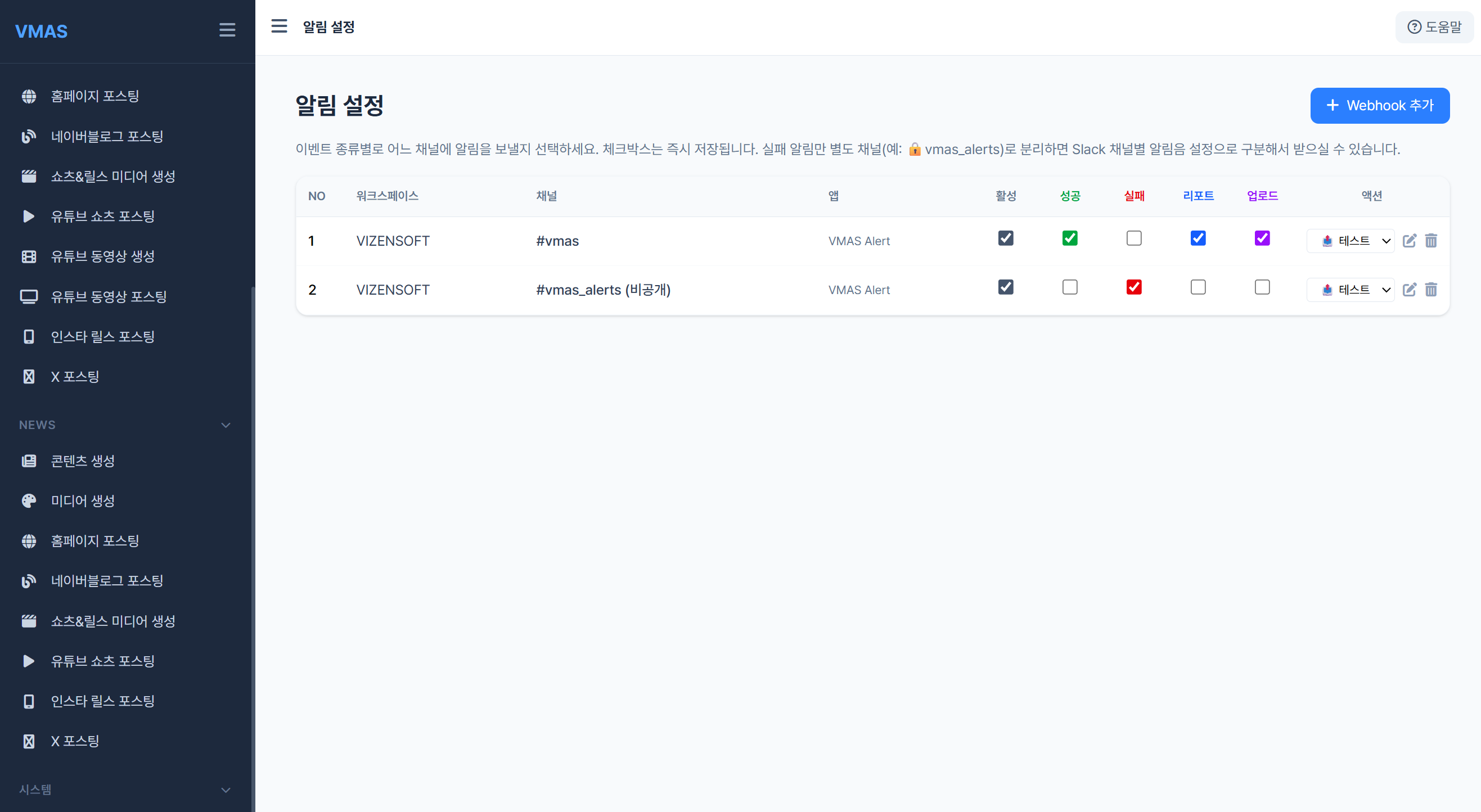Select 콘텐츠 생성 under NEWS
Screen dimensions: 1481x812
coord(83,461)
